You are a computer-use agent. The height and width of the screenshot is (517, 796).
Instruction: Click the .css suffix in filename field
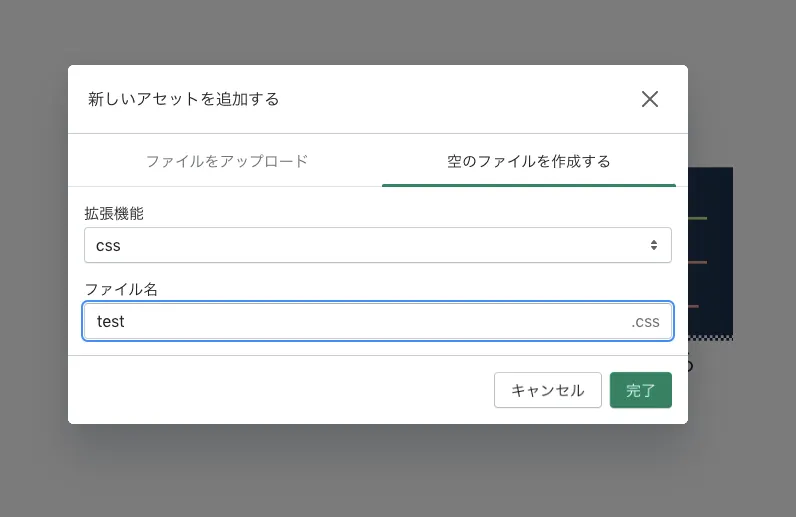645,322
